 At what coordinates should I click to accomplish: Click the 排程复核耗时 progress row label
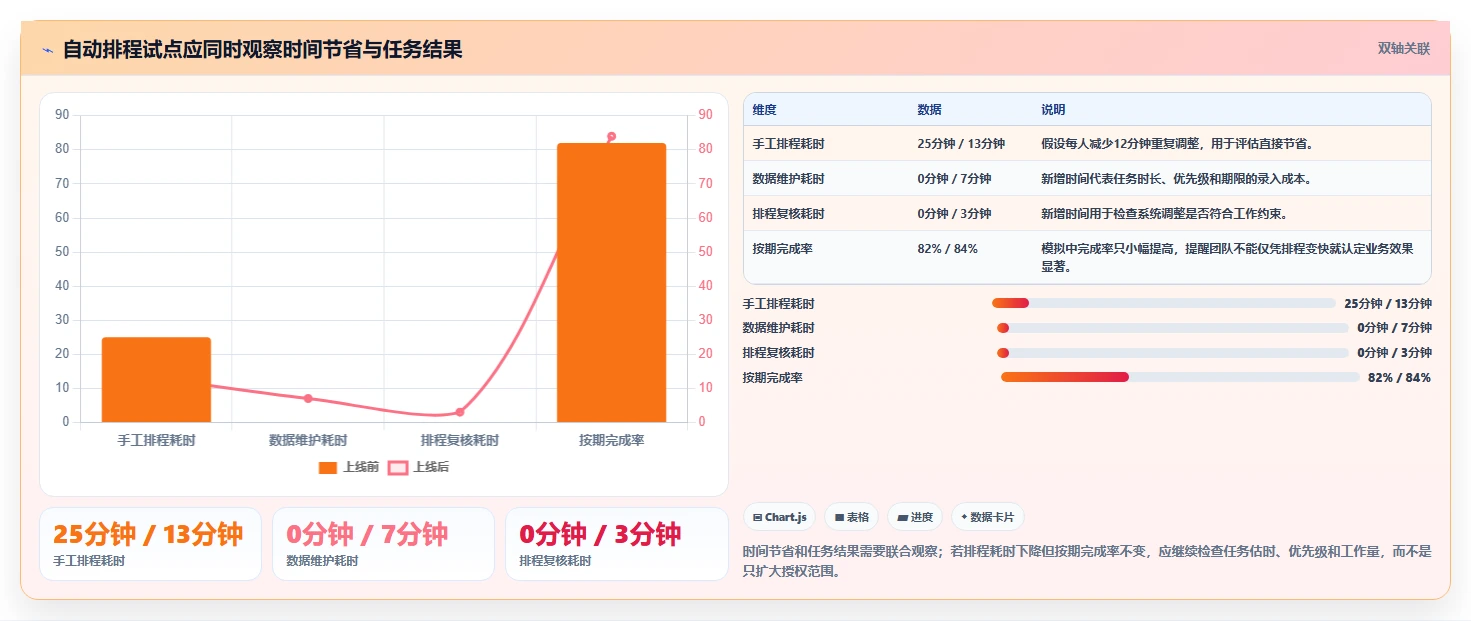(x=778, y=353)
